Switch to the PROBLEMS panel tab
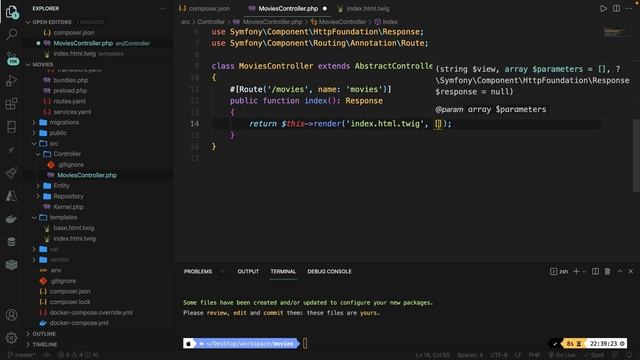This screenshot has height=360, width=640. pos(198,271)
